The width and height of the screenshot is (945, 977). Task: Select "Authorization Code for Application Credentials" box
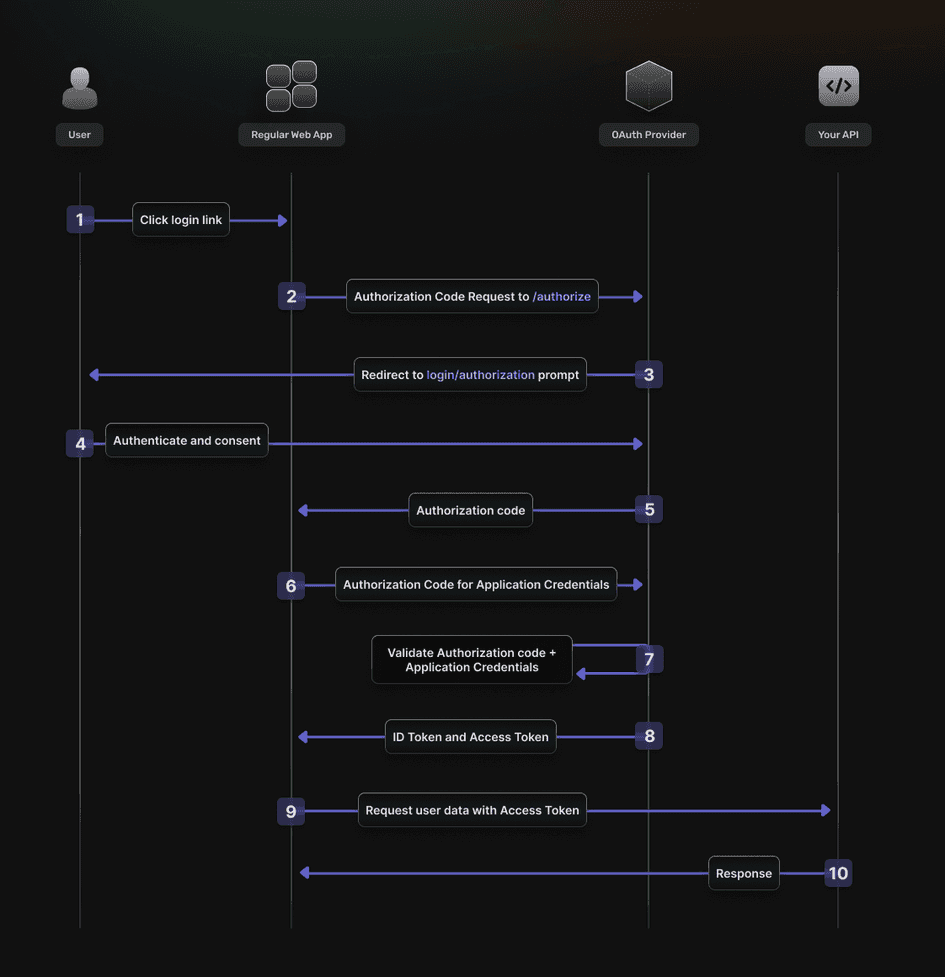coord(476,585)
